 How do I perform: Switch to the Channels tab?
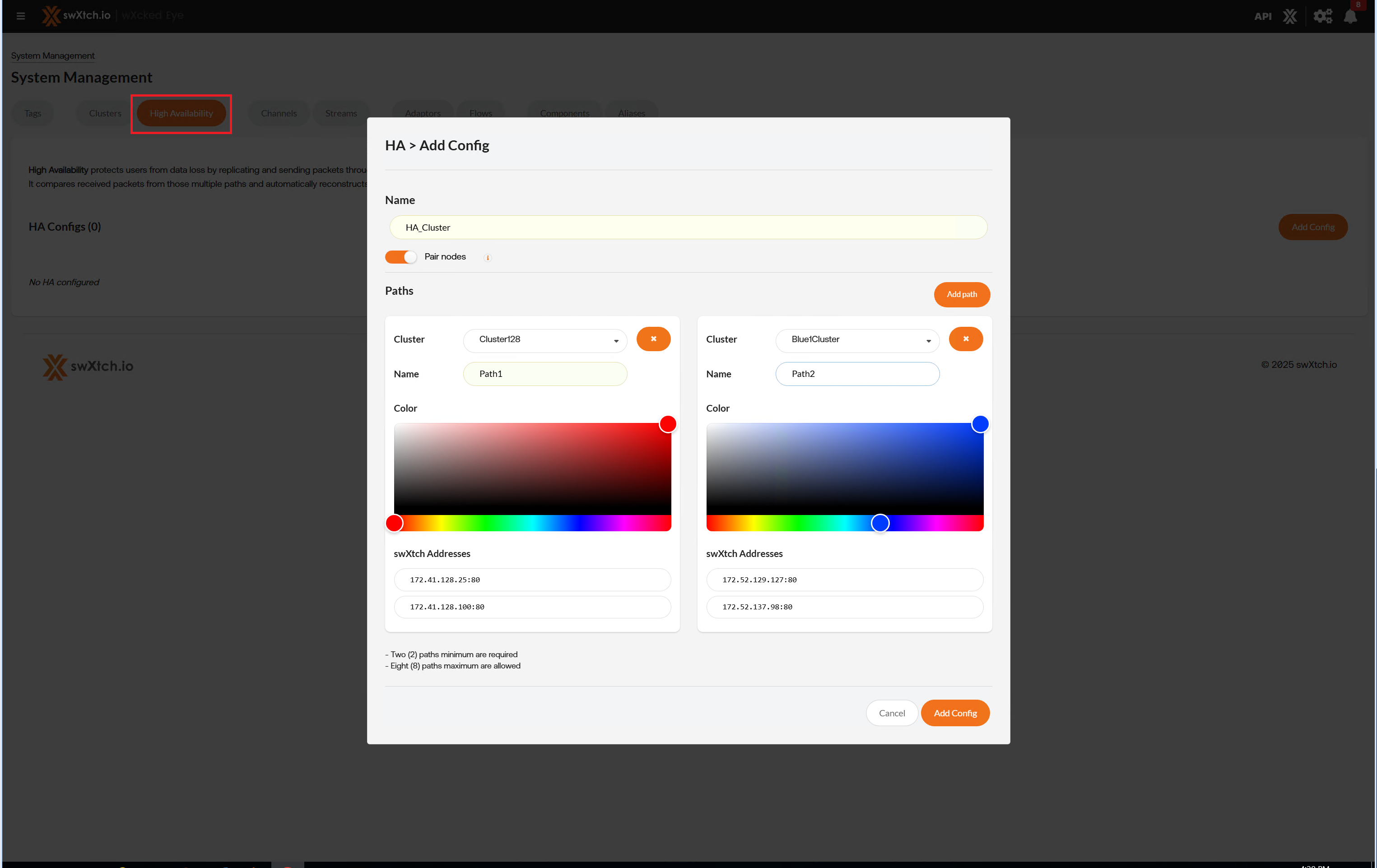[279, 113]
